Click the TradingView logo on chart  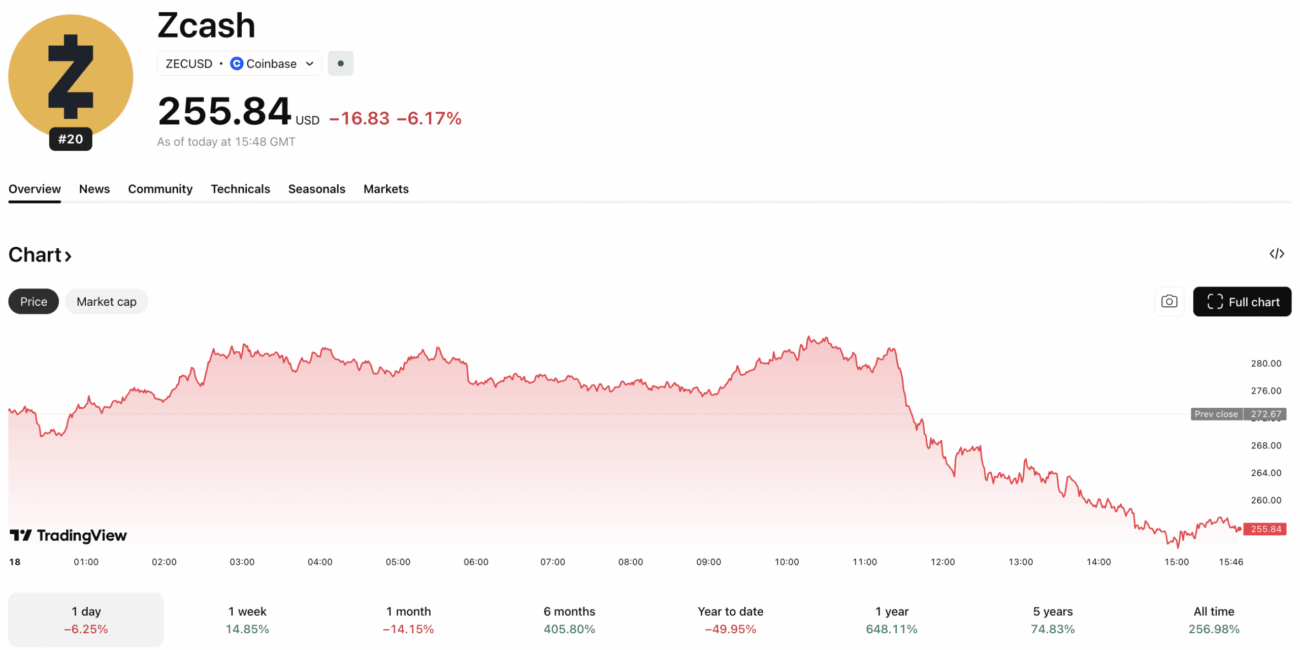coord(68,536)
